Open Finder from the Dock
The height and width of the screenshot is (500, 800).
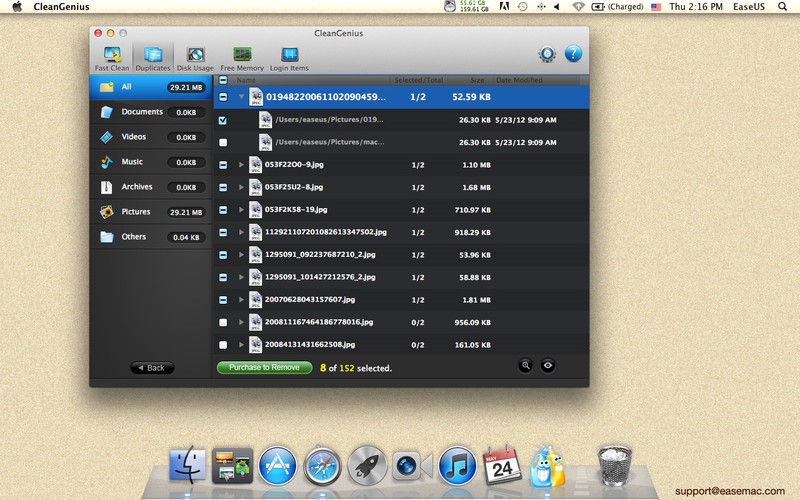point(188,465)
